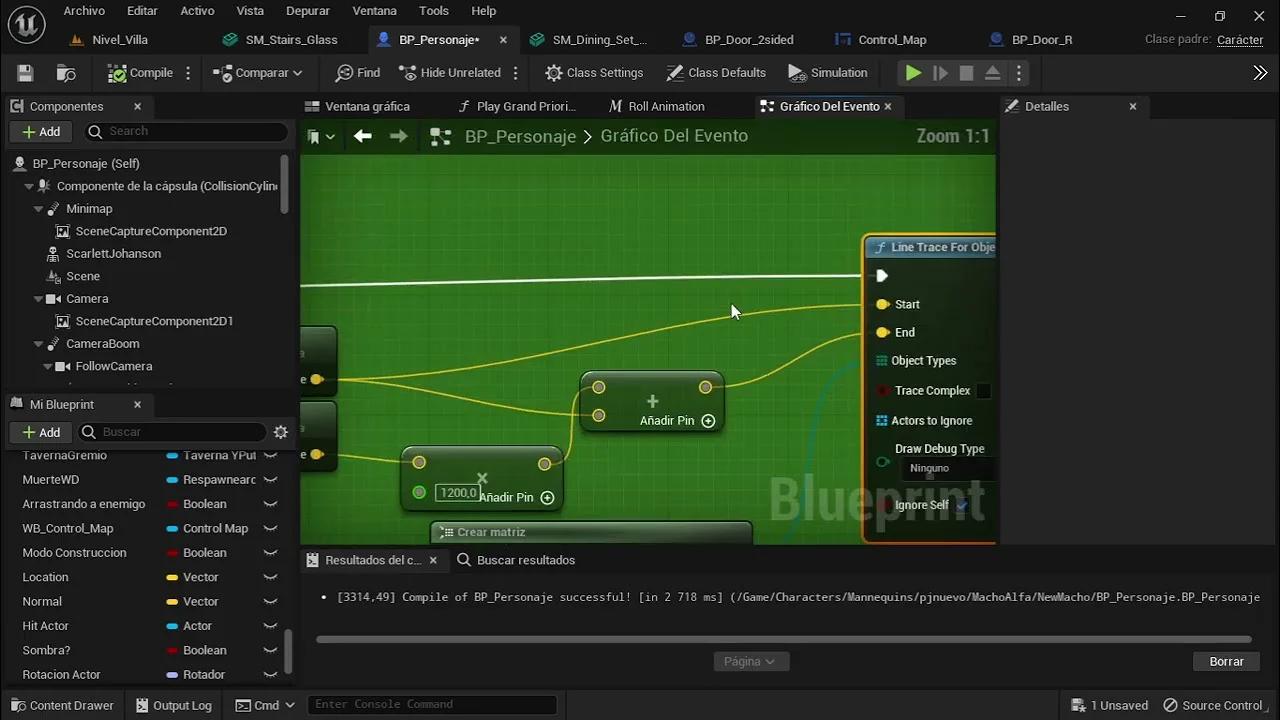Open the Página dropdown below compile results
1280x720 pixels.
pyautogui.click(x=751, y=661)
